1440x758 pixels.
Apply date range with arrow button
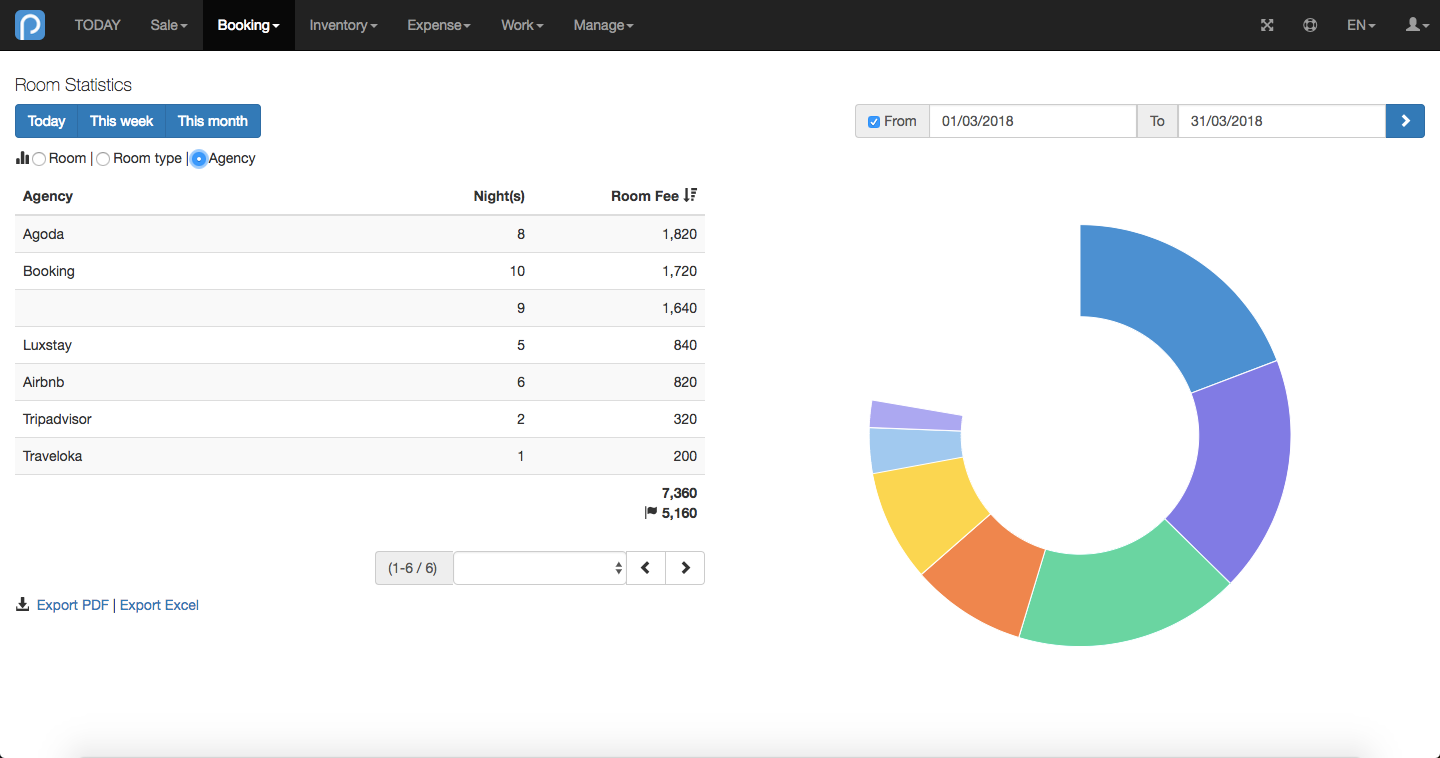1405,121
